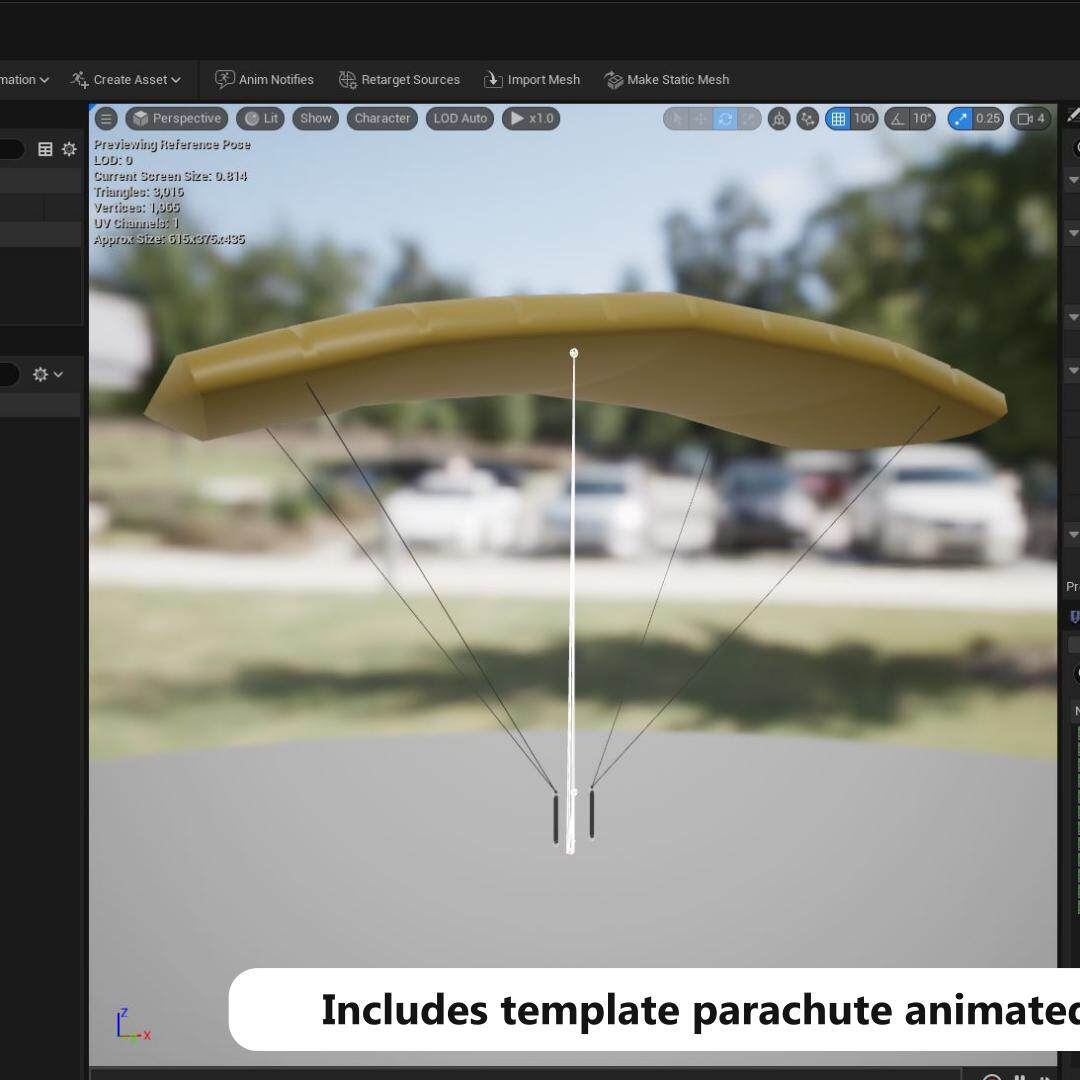Open the Lit view mode menu
This screenshot has width=1080, height=1080.
(261, 118)
